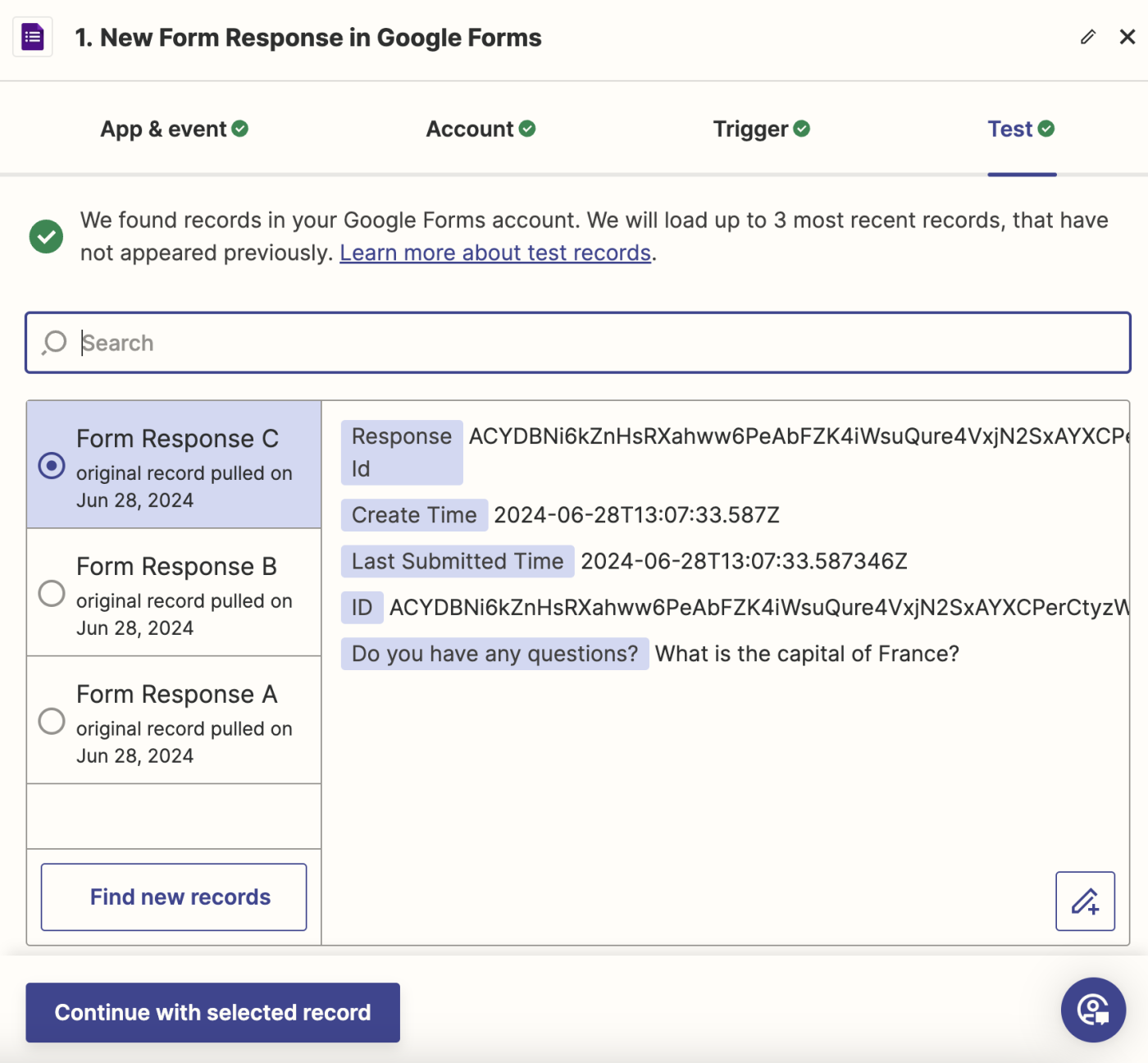Click the Do you have any questions? label
The height and width of the screenshot is (1063, 1148).
(494, 654)
